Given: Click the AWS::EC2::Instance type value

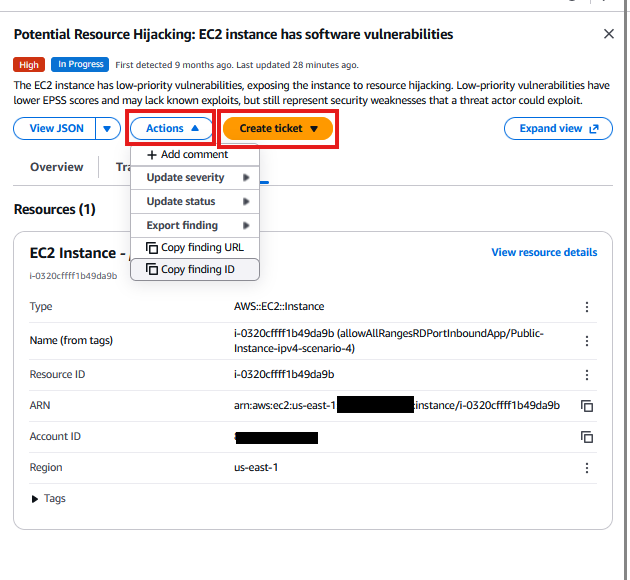Looking at the screenshot, I should point(279,306).
